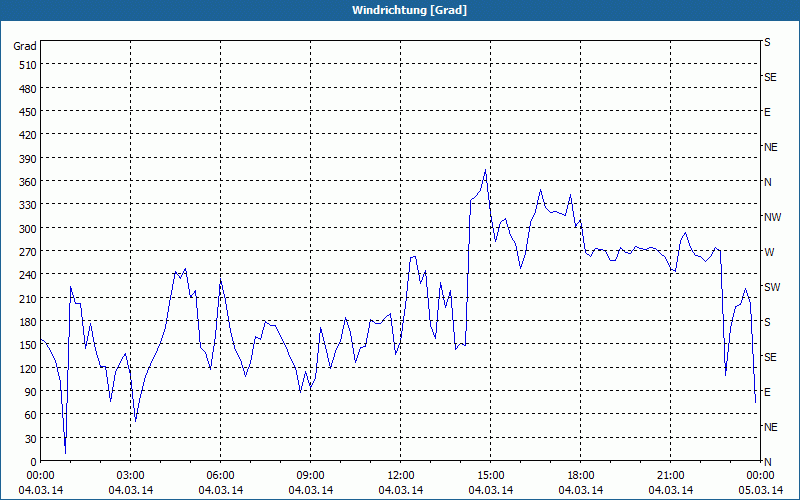800x500 pixels.
Task: Click the upper NE compass label
Action: click(x=771, y=147)
